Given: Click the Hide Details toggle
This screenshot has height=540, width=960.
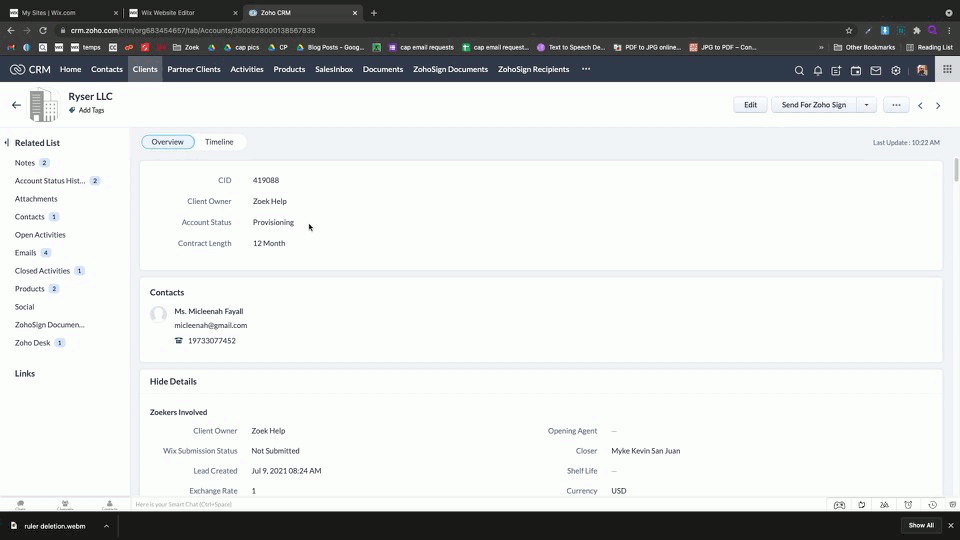Looking at the screenshot, I should 173,381.
